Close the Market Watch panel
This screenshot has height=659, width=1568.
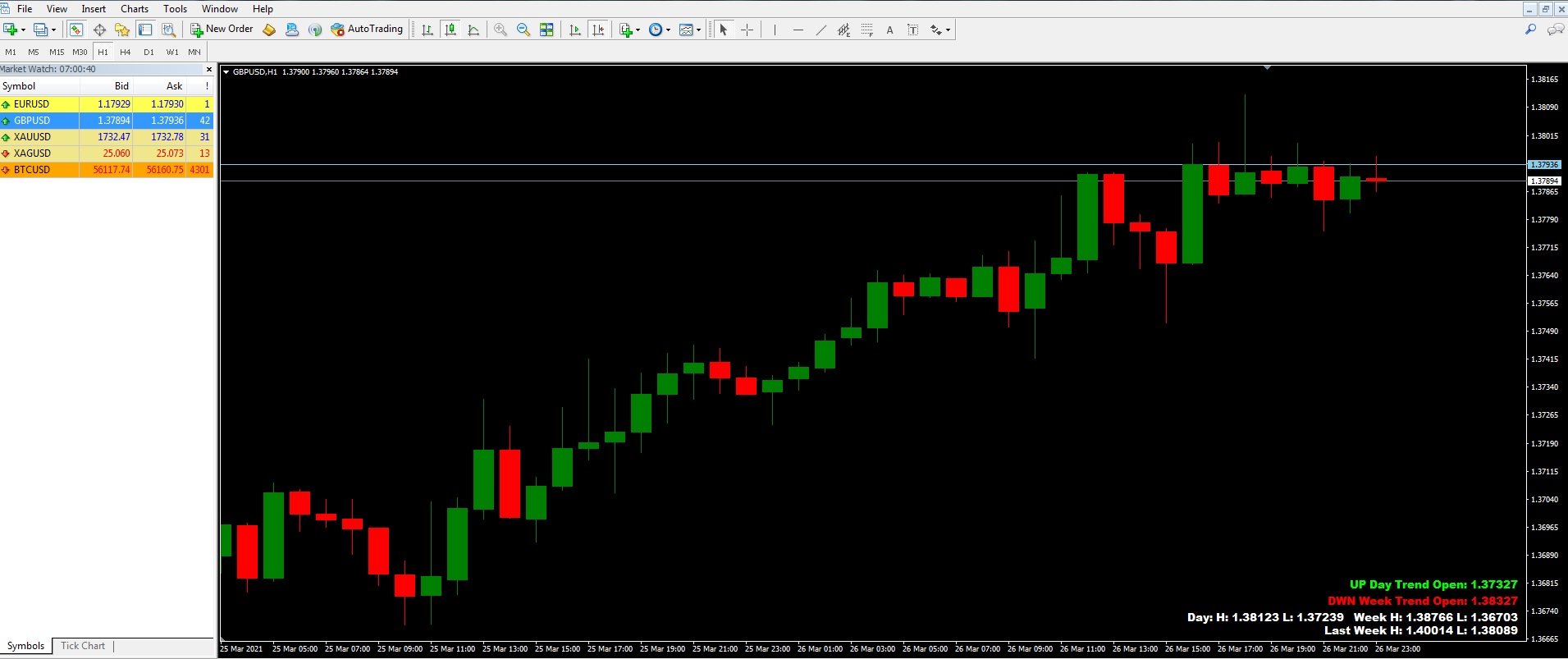tap(208, 70)
